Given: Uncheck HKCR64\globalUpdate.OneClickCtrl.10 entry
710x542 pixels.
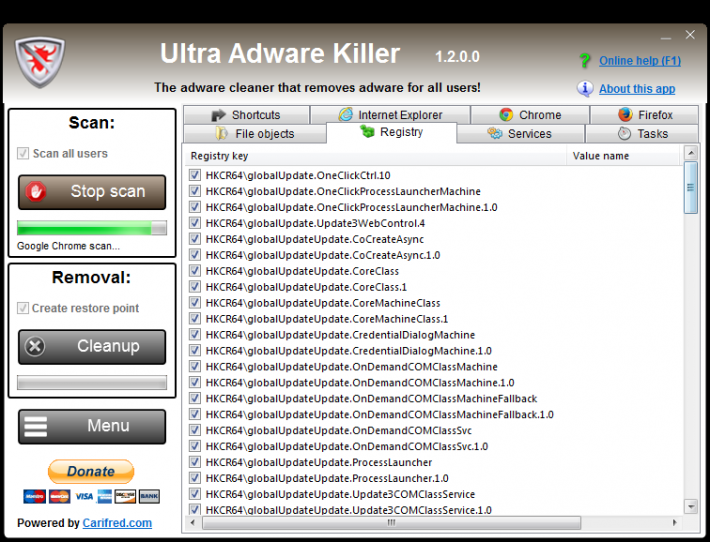Looking at the screenshot, I should pyautogui.click(x=195, y=175).
